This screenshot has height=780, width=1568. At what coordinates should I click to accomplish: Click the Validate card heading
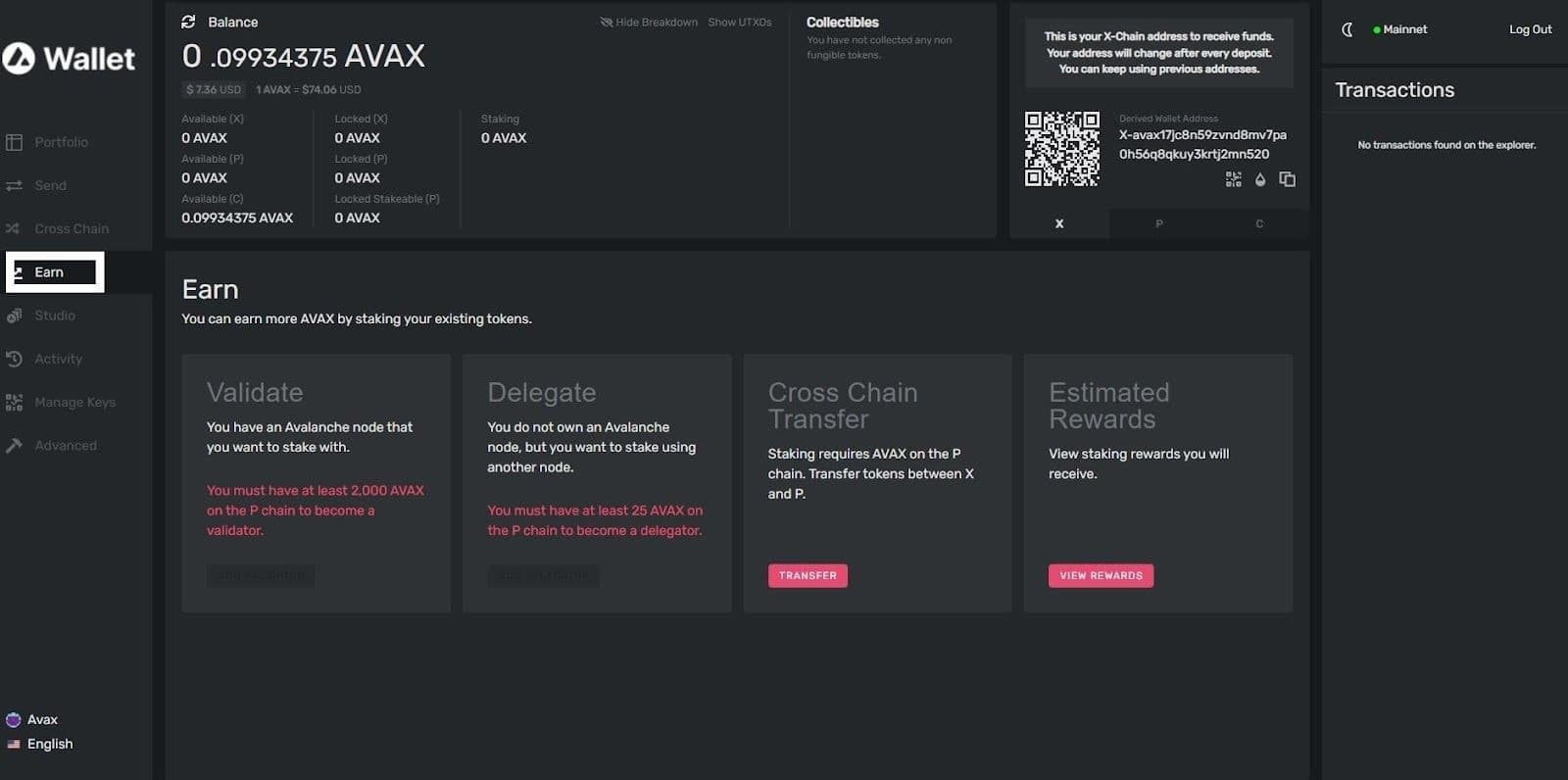tap(255, 392)
